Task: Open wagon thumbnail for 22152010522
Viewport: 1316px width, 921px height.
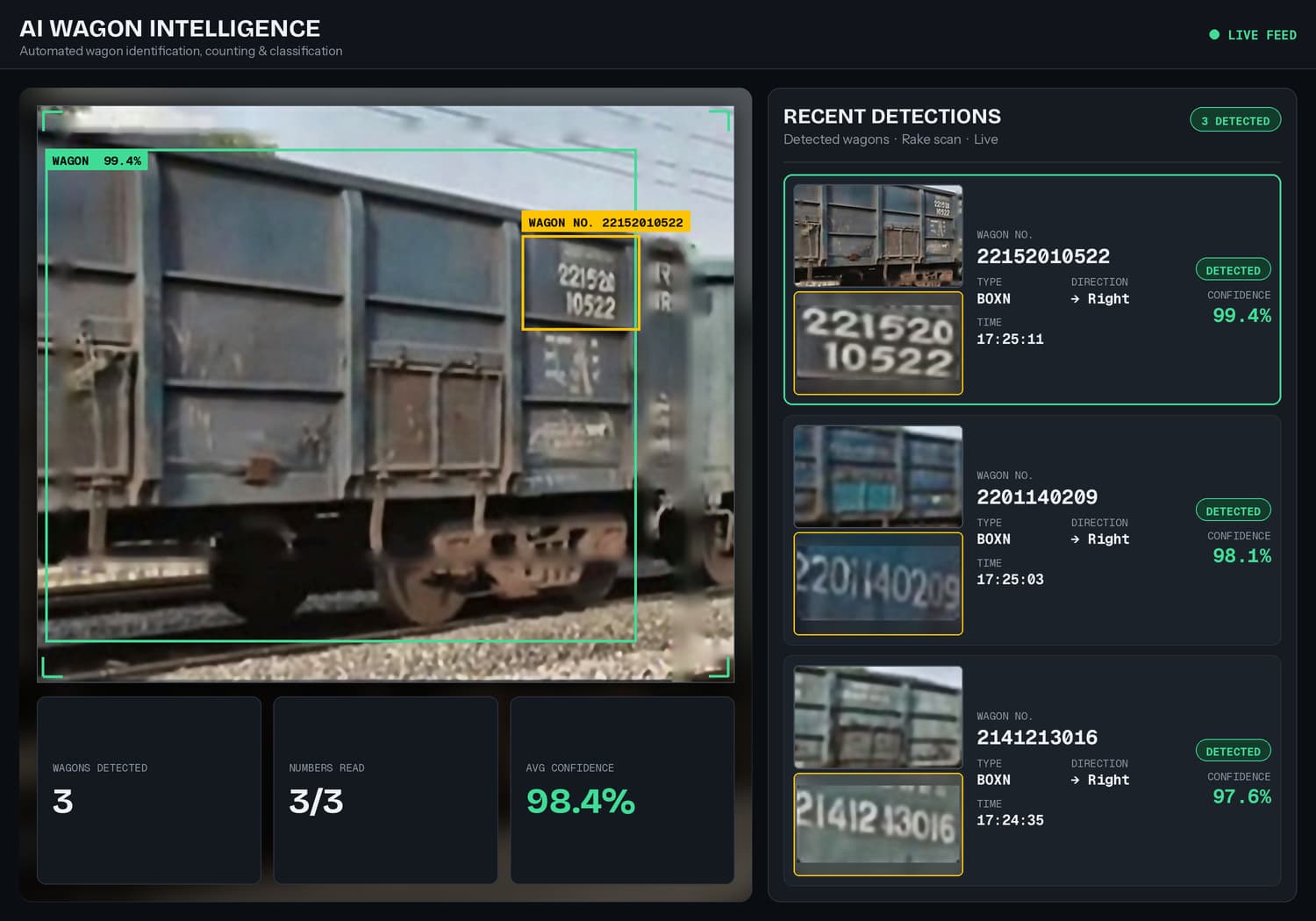Action: [x=878, y=236]
